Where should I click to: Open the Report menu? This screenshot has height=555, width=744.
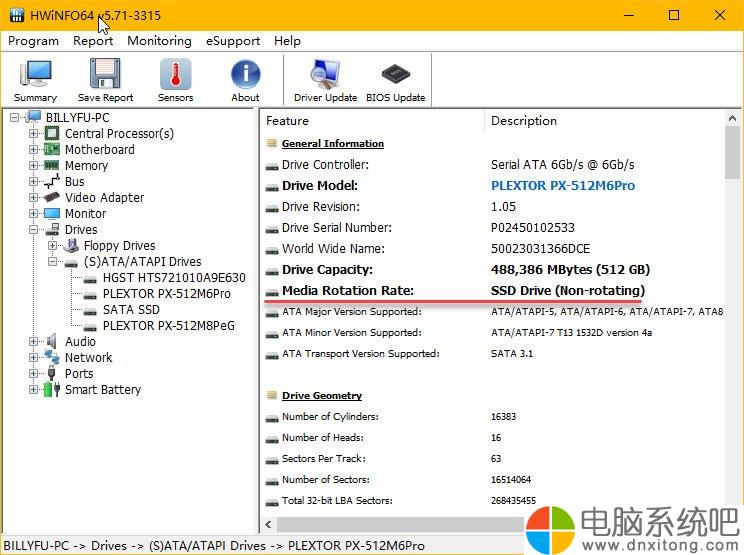pyautogui.click(x=93, y=41)
